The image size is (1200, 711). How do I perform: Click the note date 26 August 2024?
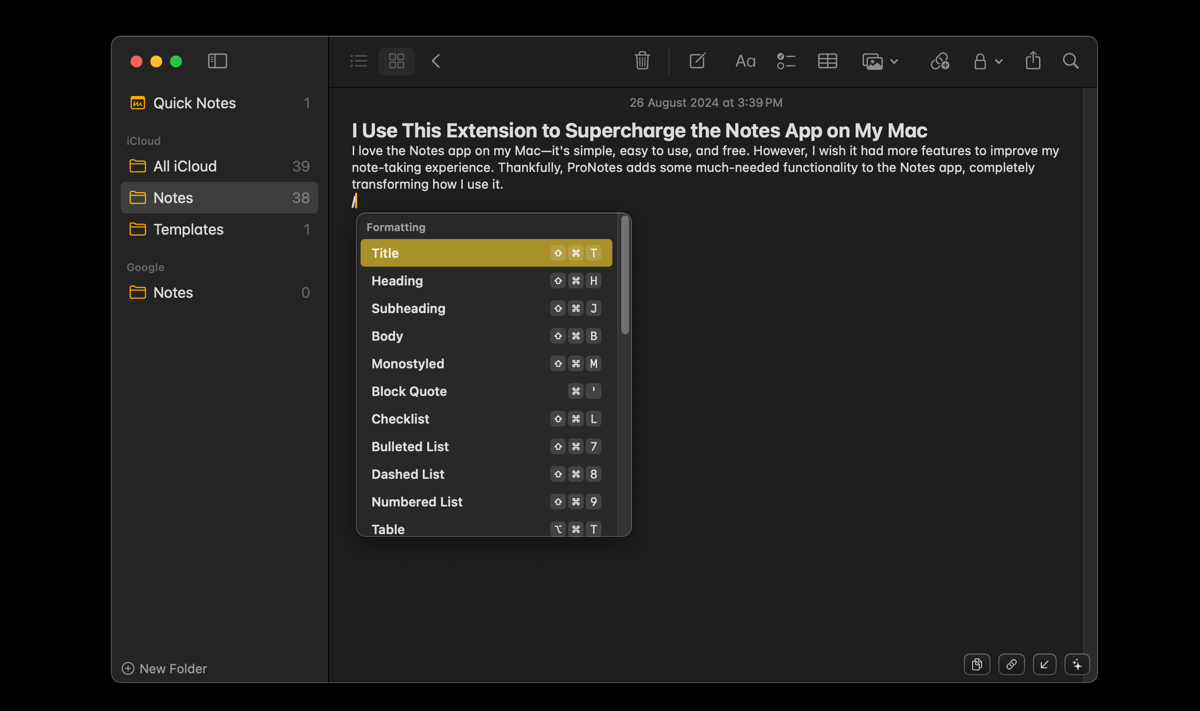[x=706, y=102]
